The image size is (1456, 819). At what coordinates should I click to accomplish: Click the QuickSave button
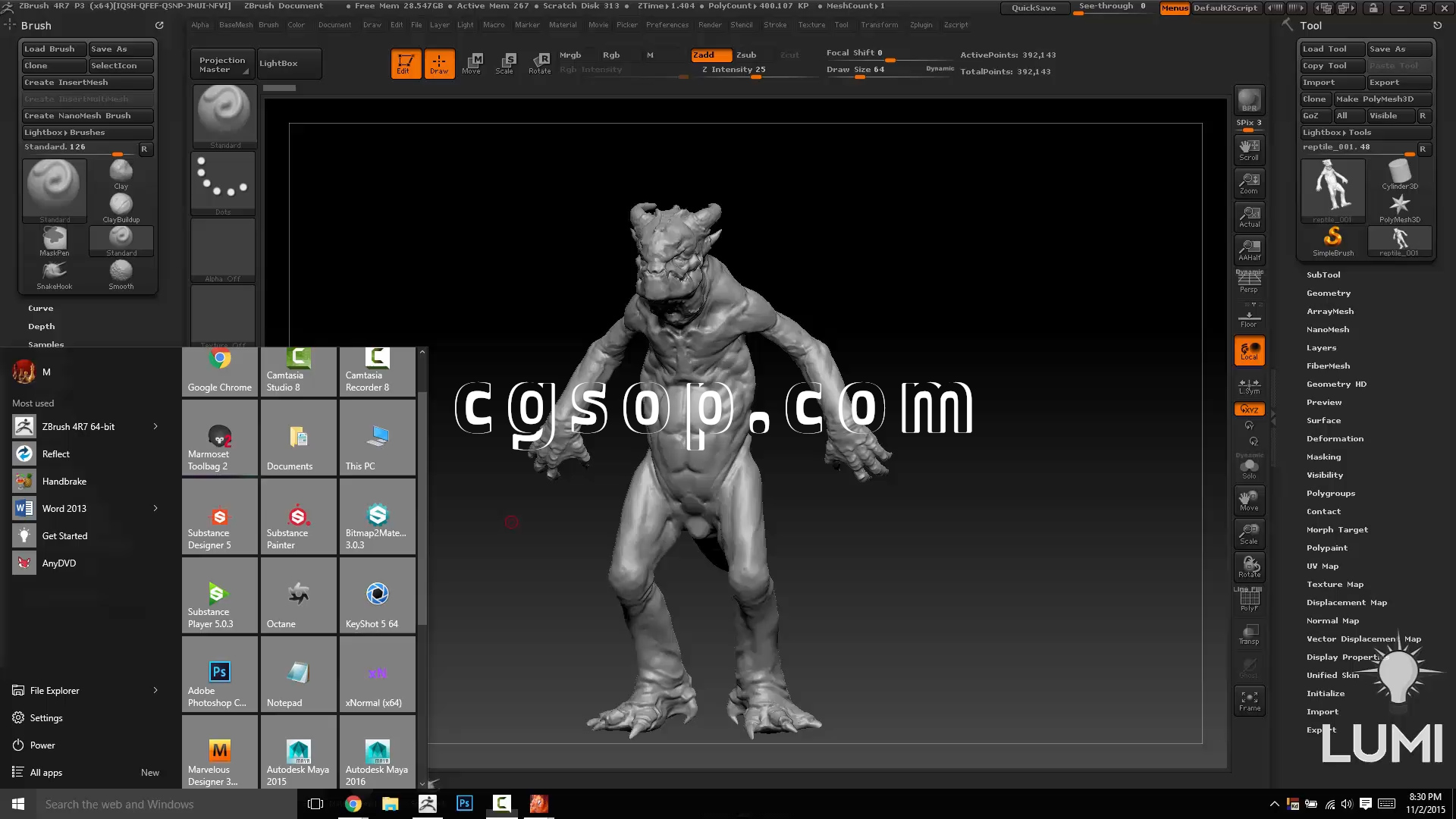(x=1034, y=8)
